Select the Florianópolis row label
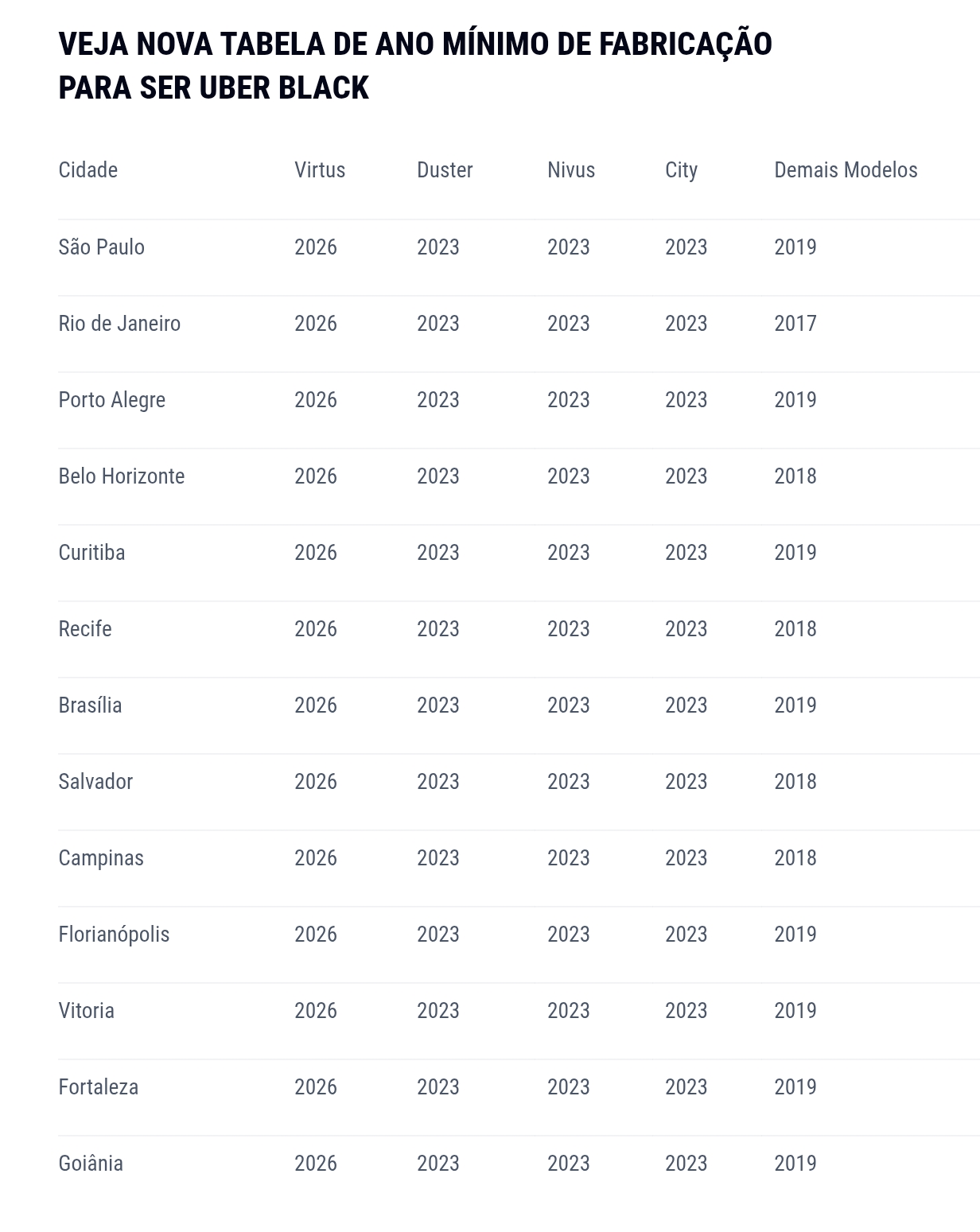The width and height of the screenshot is (980, 1232). click(x=114, y=935)
